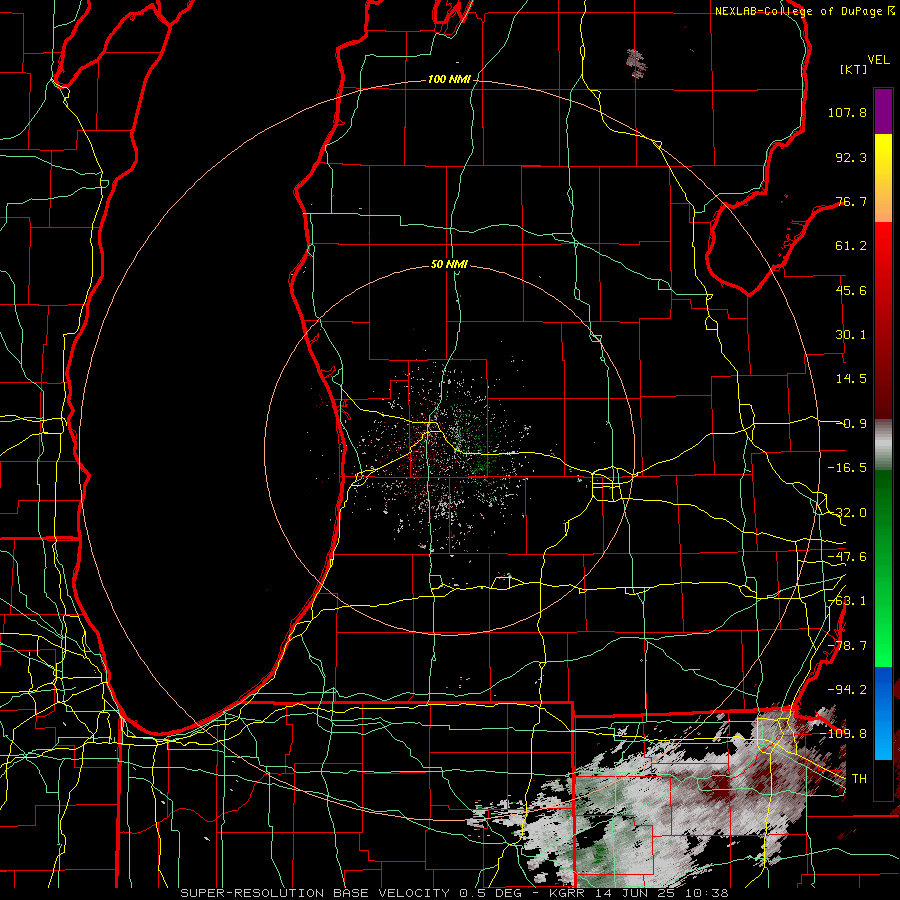Screen dimensions: 900x900
Task: Select the -78.7 value on velocity scale
Action: point(847,646)
